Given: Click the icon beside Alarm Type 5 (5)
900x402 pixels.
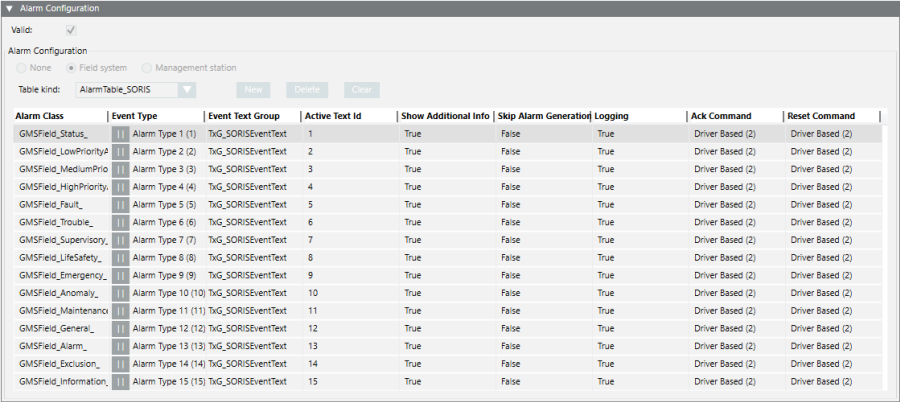Looking at the screenshot, I should coord(120,204).
